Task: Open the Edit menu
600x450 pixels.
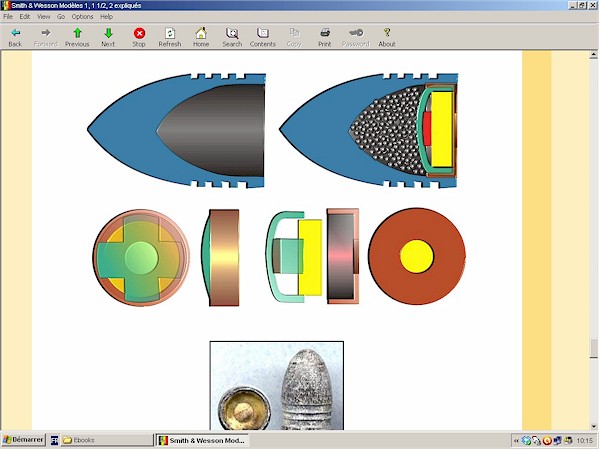Action: pyautogui.click(x=24, y=17)
